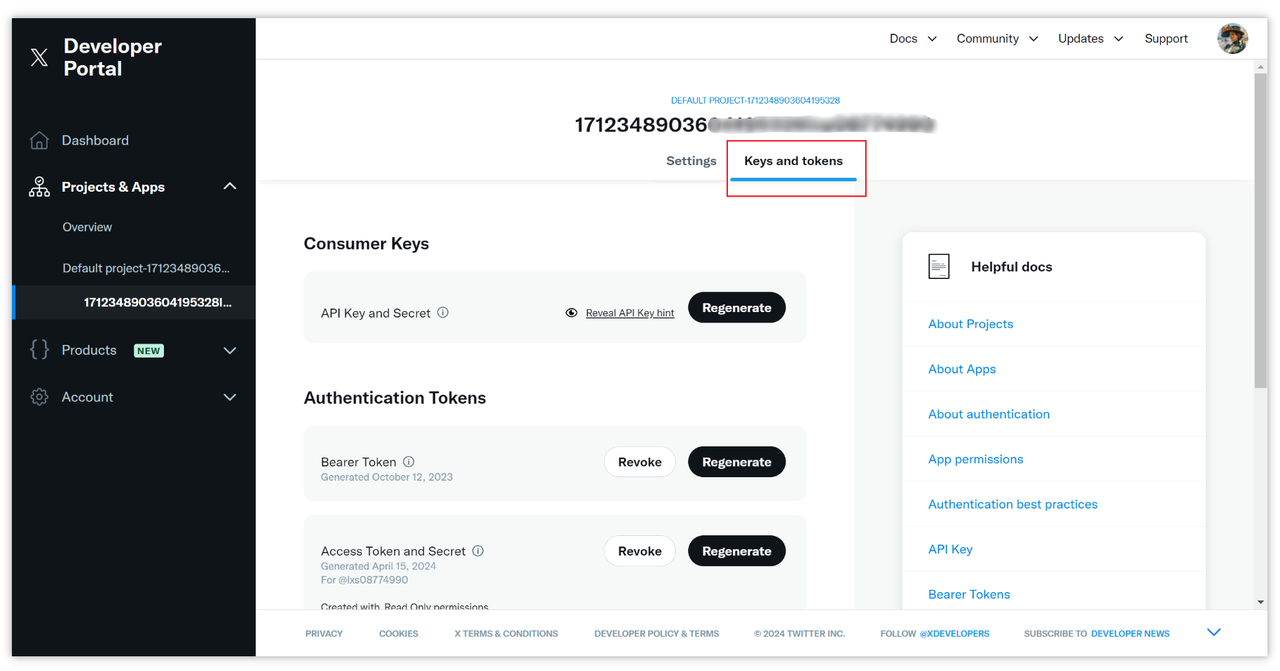Switch to the Settings tab
Image resolution: width=1280 pixels, height=671 pixels.
pyautogui.click(x=691, y=160)
